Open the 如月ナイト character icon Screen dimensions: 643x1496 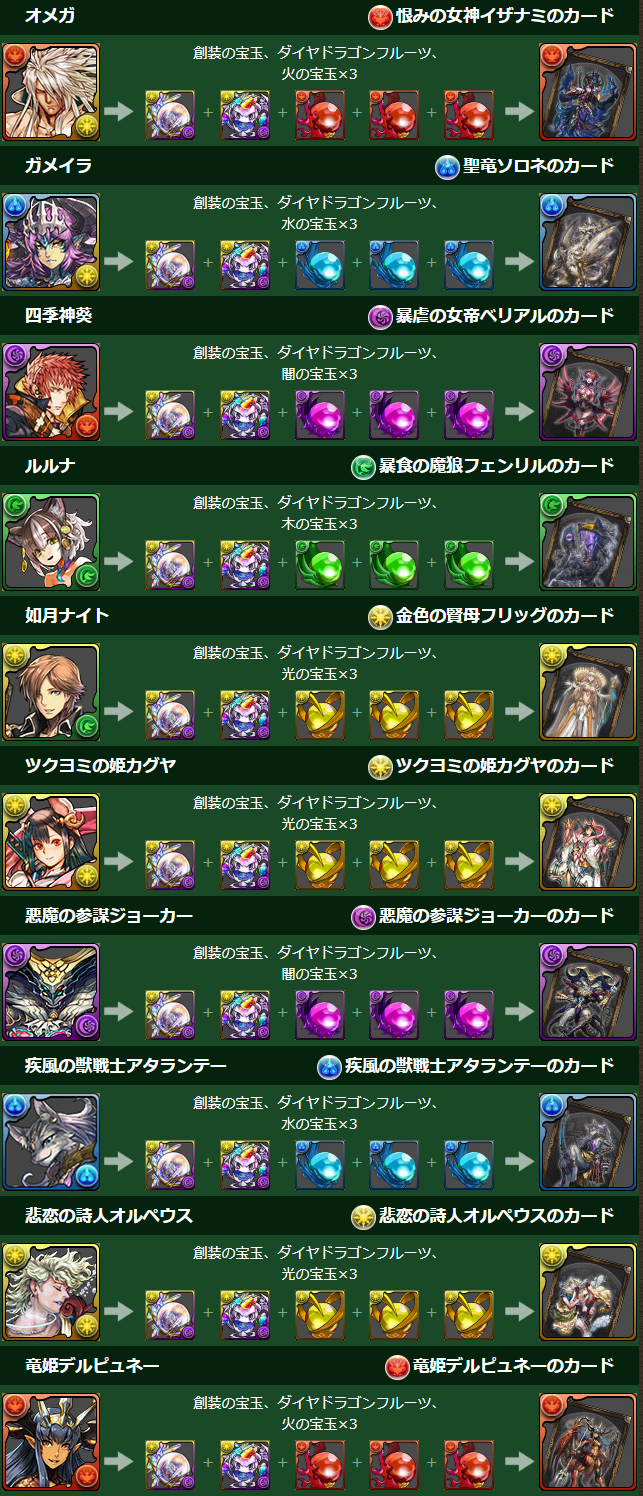(51, 692)
